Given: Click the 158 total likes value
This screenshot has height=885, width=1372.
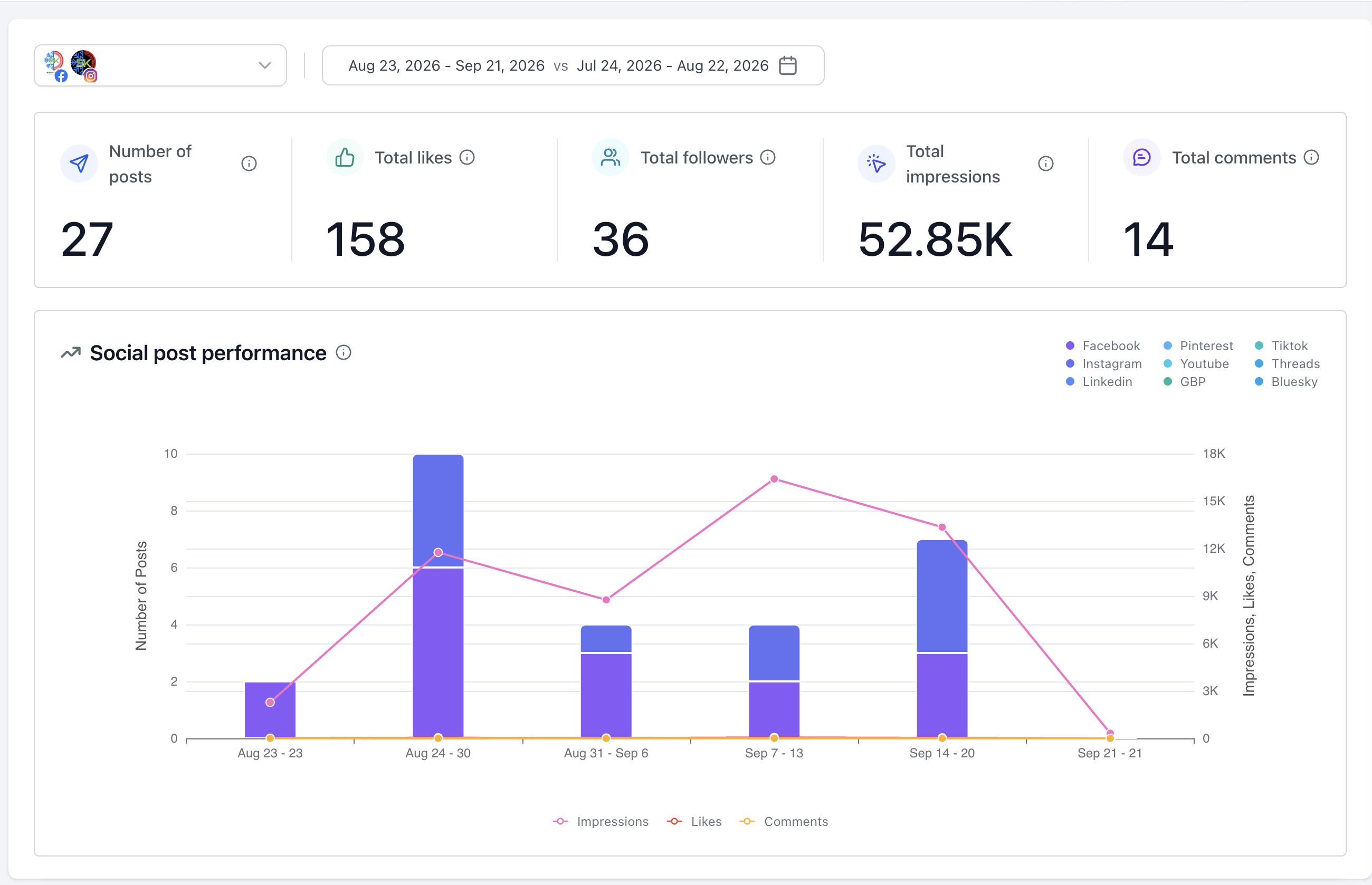Looking at the screenshot, I should click(x=365, y=239).
